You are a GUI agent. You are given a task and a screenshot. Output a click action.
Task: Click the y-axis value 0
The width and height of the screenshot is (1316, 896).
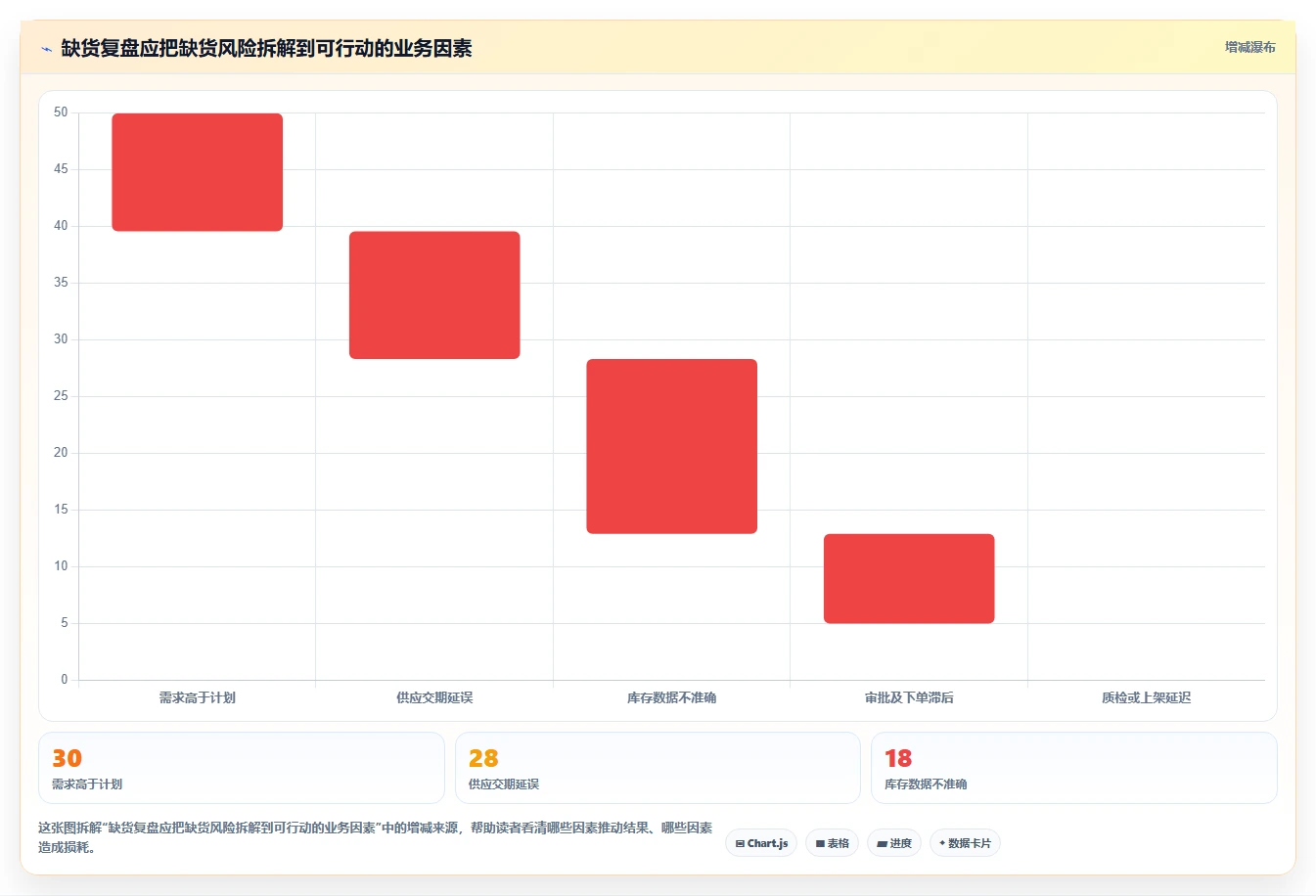(x=65, y=680)
